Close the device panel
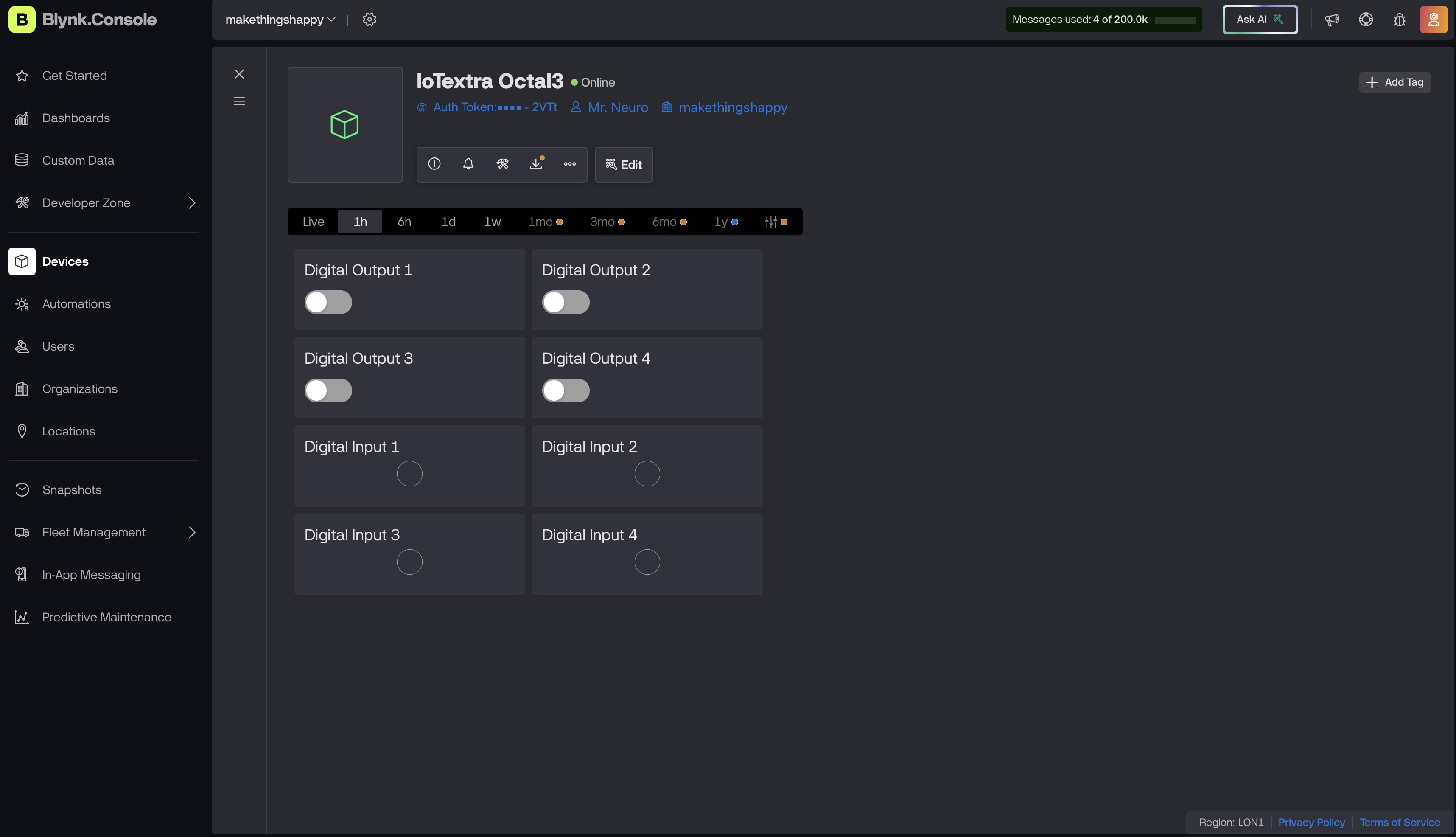Image resolution: width=1456 pixels, height=837 pixels. [239, 74]
